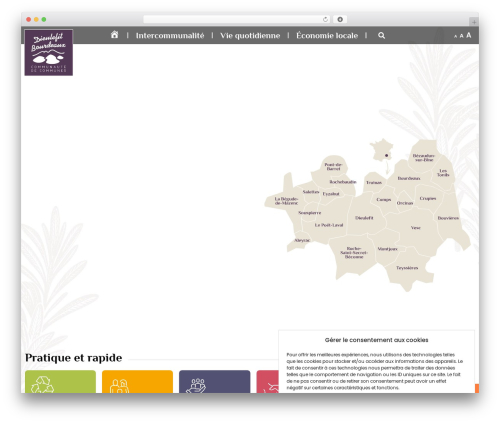This screenshot has width=500, height=423.
Task: Click the Gérer le consentement aux cookies title
Action: click(x=376, y=340)
